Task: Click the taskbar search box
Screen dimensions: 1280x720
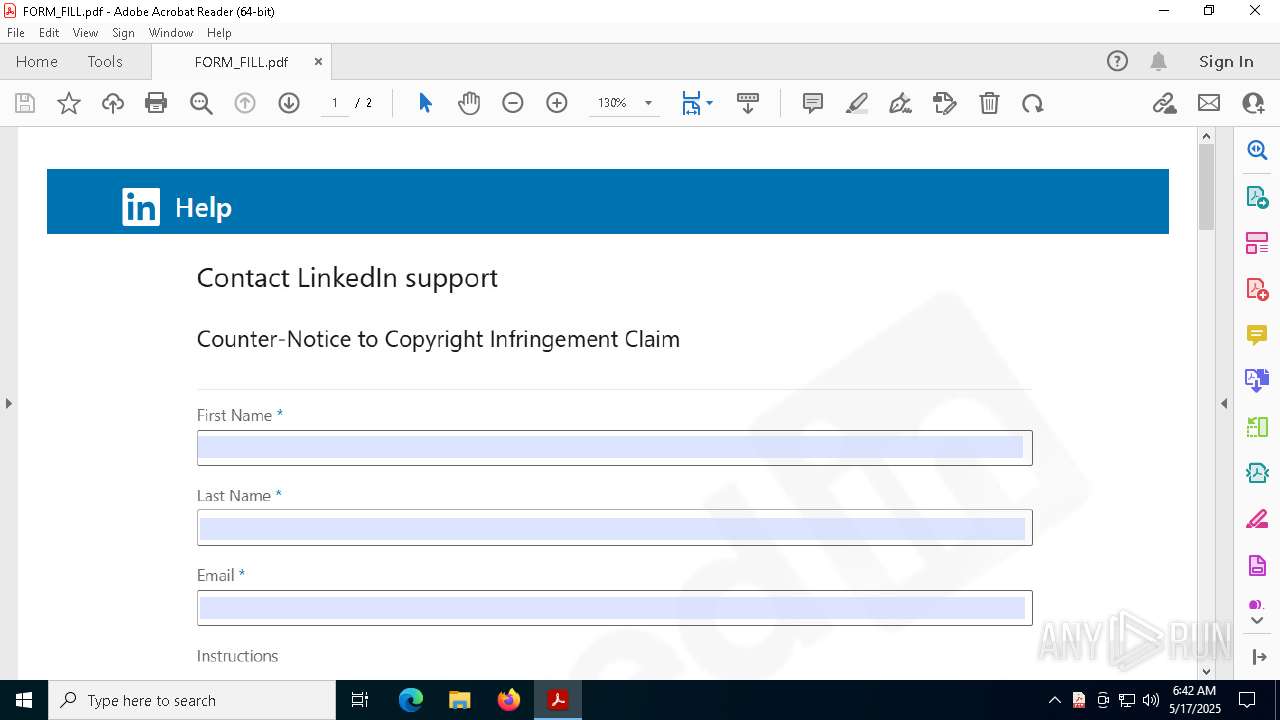Action: pos(192,700)
